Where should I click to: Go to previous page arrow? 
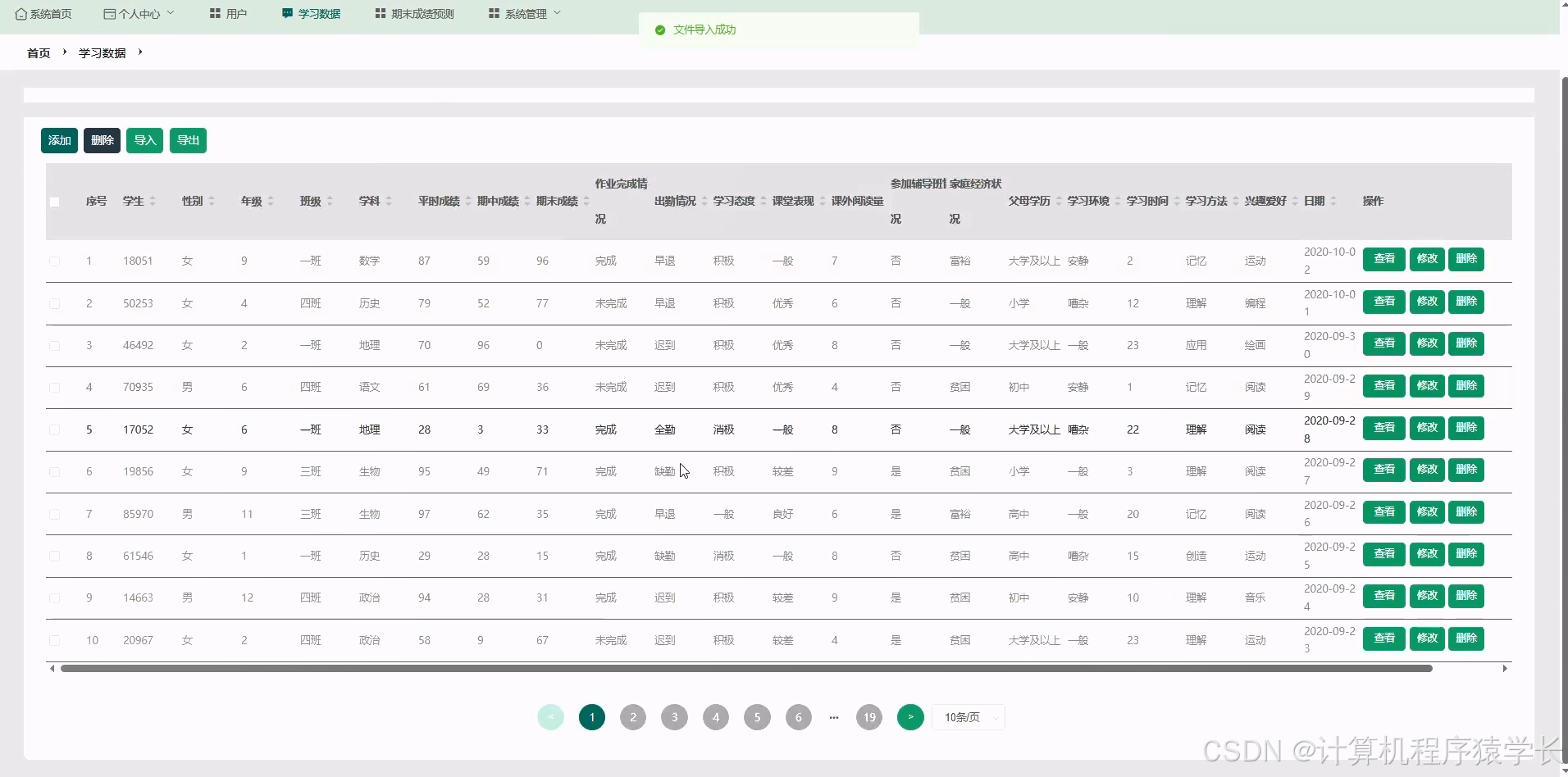pos(550,717)
